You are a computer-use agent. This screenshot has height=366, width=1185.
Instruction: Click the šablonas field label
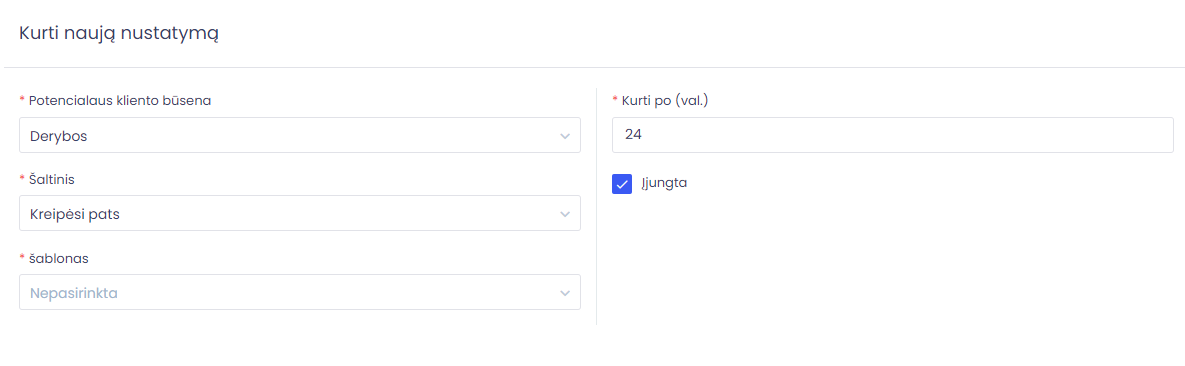point(58,258)
